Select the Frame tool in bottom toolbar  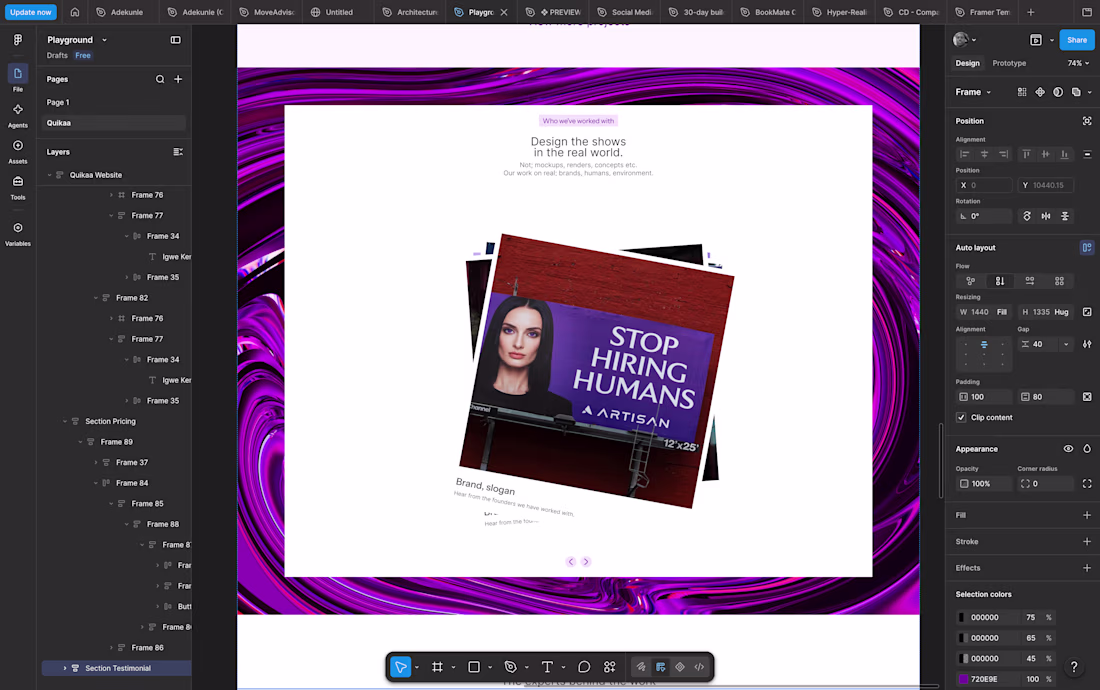[x=437, y=667]
